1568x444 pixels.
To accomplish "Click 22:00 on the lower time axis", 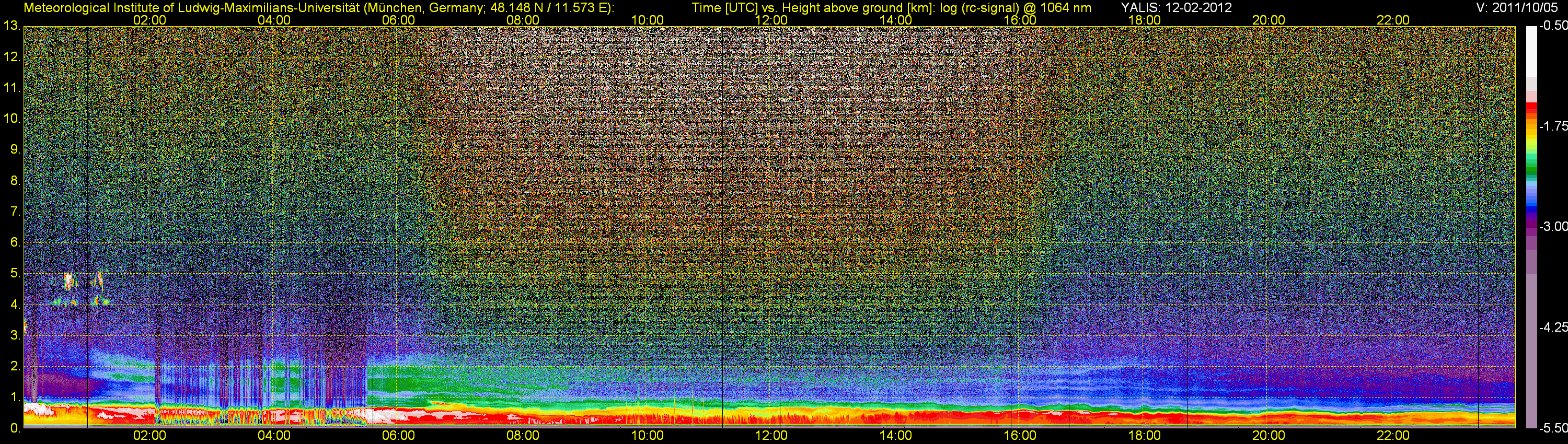I will pyautogui.click(x=1393, y=436).
